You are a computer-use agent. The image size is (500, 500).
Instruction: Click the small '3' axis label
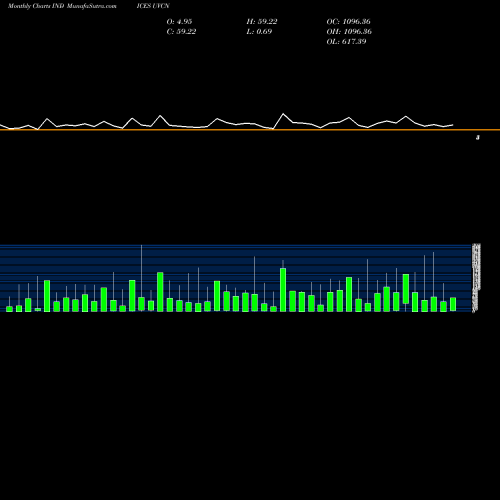tap(478, 138)
